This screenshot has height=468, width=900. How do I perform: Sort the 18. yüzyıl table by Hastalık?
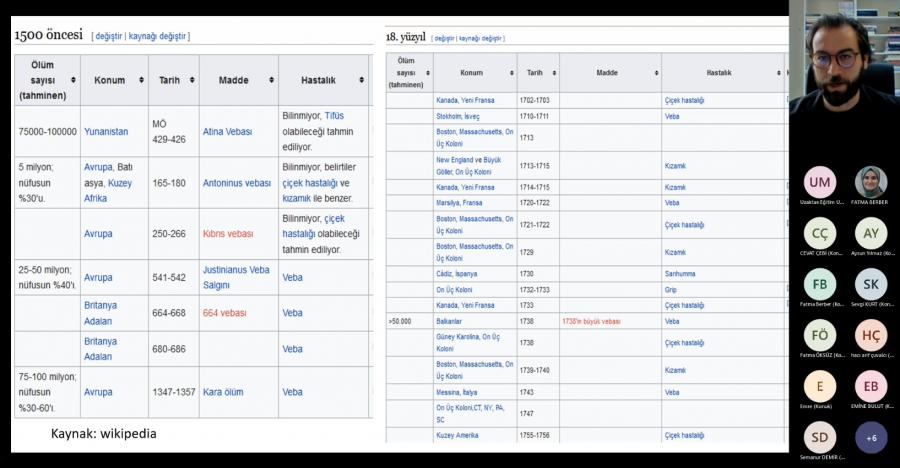coord(776,73)
